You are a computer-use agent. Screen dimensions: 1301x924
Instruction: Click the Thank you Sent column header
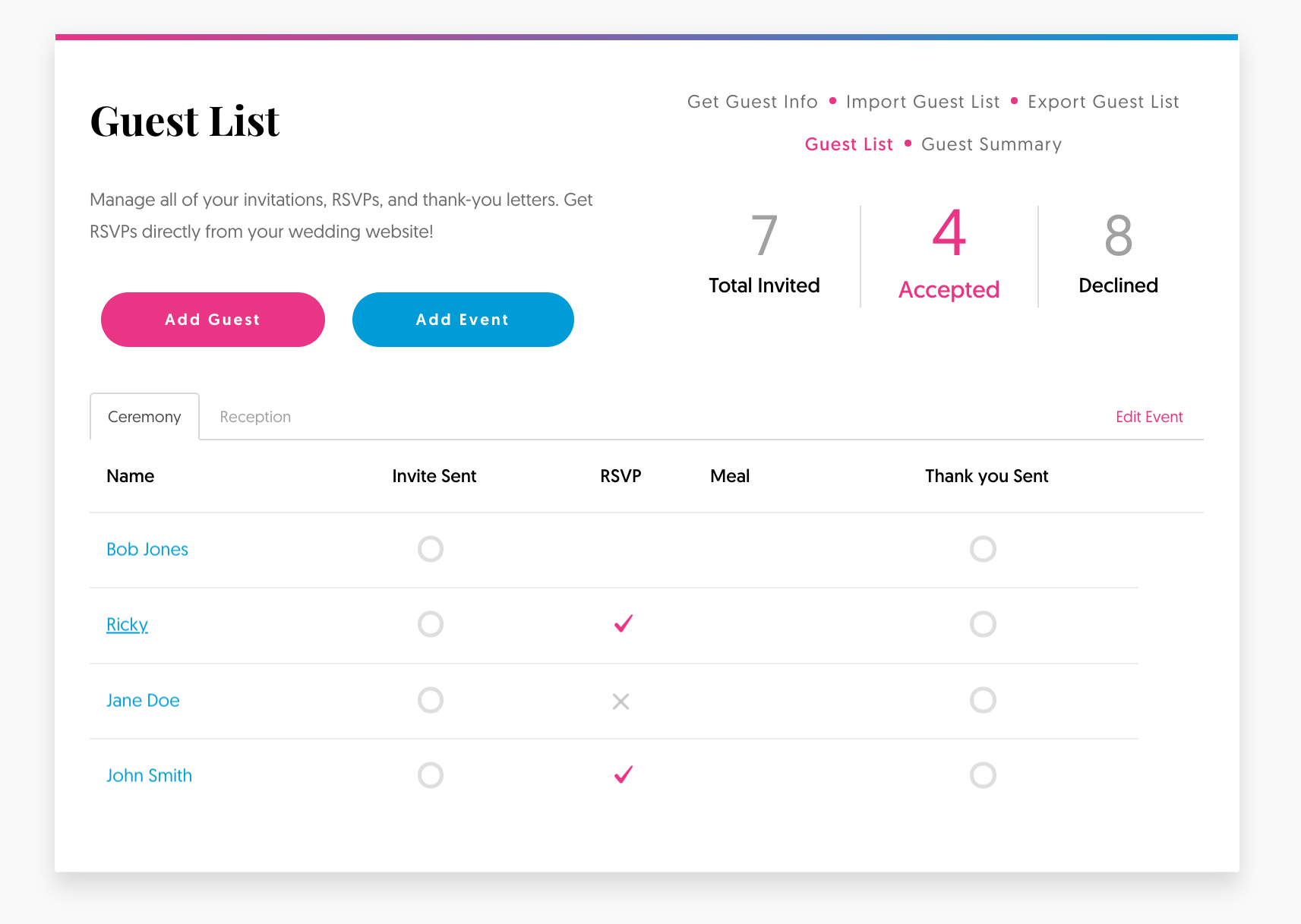[987, 476]
